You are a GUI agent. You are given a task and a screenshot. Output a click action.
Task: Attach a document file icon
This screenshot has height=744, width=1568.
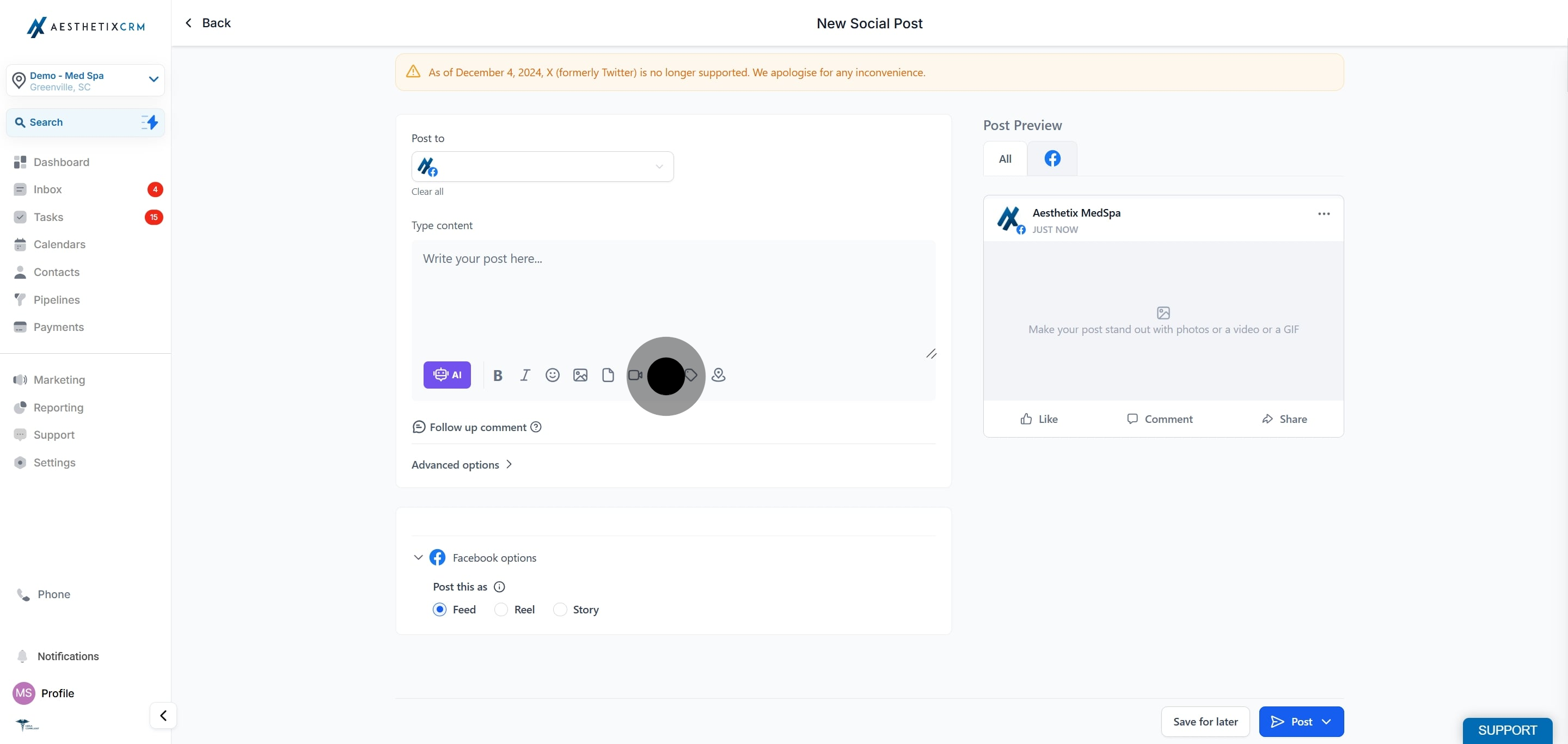coord(608,376)
